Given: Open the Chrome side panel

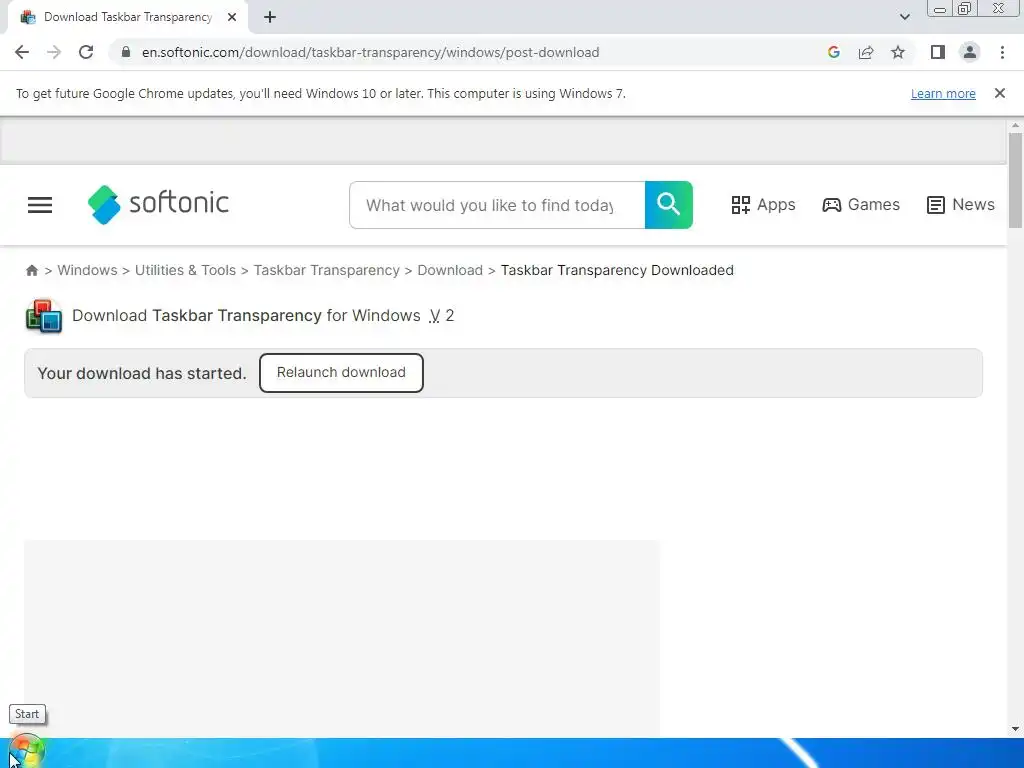Looking at the screenshot, I should pos(938,52).
